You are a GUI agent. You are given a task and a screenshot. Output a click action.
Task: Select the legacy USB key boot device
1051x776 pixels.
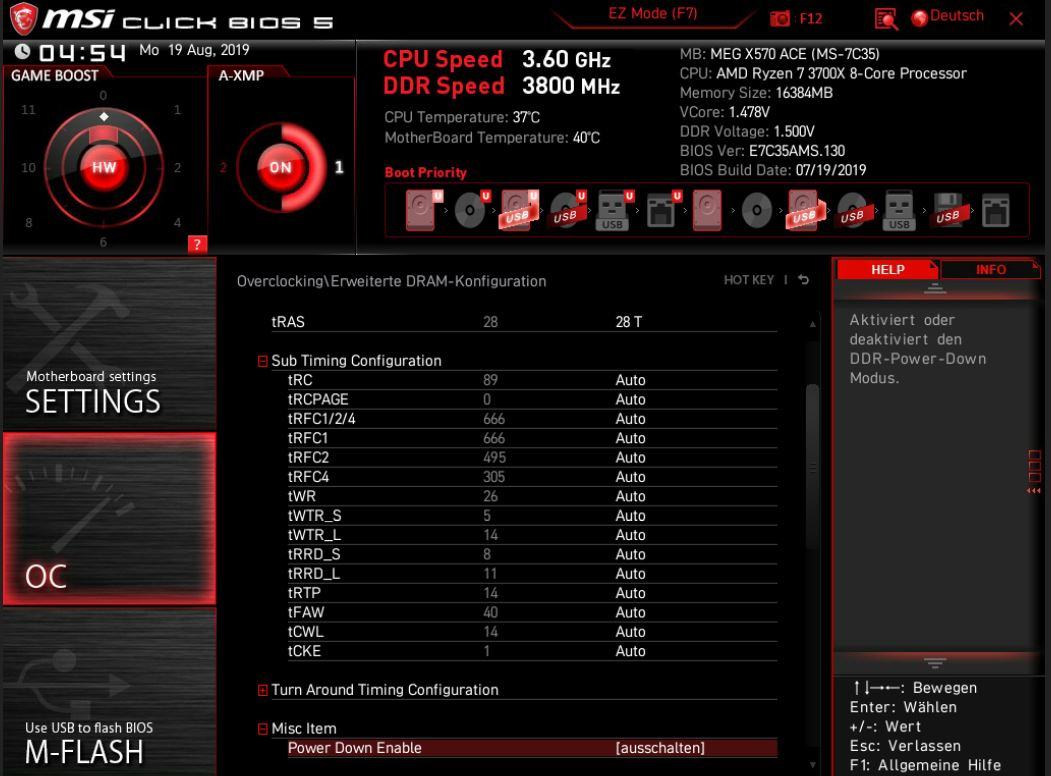pos(899,210)
